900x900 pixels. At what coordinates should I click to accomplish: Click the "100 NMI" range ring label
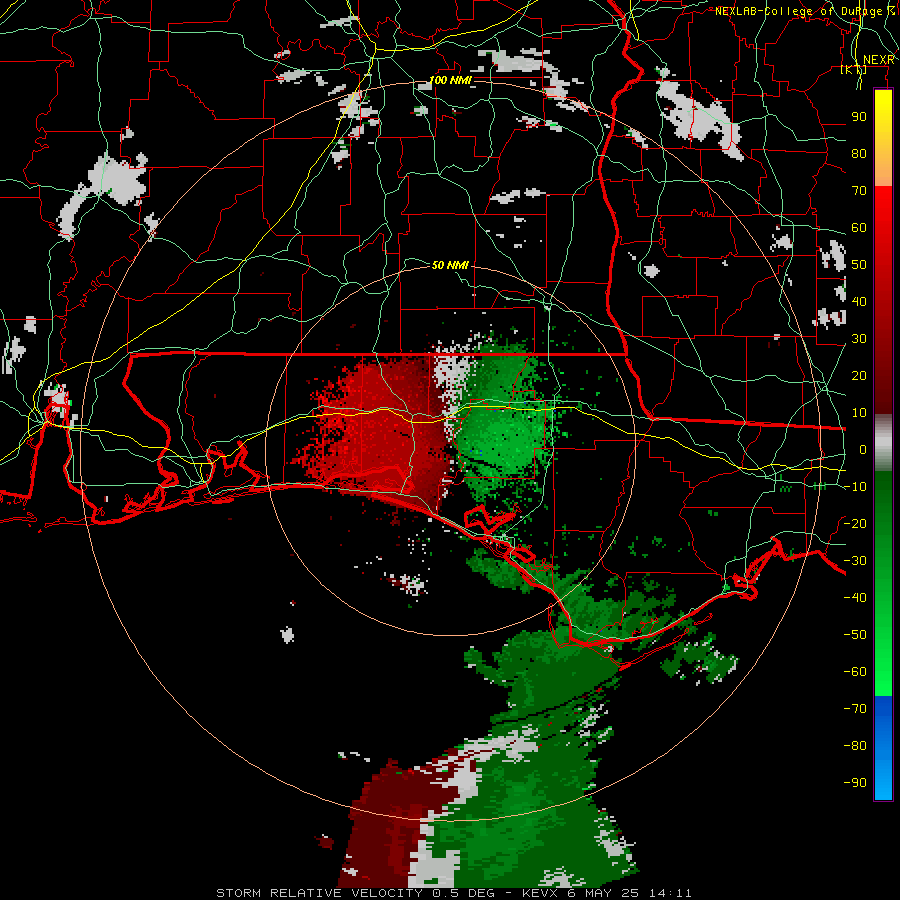pos(451,80)
